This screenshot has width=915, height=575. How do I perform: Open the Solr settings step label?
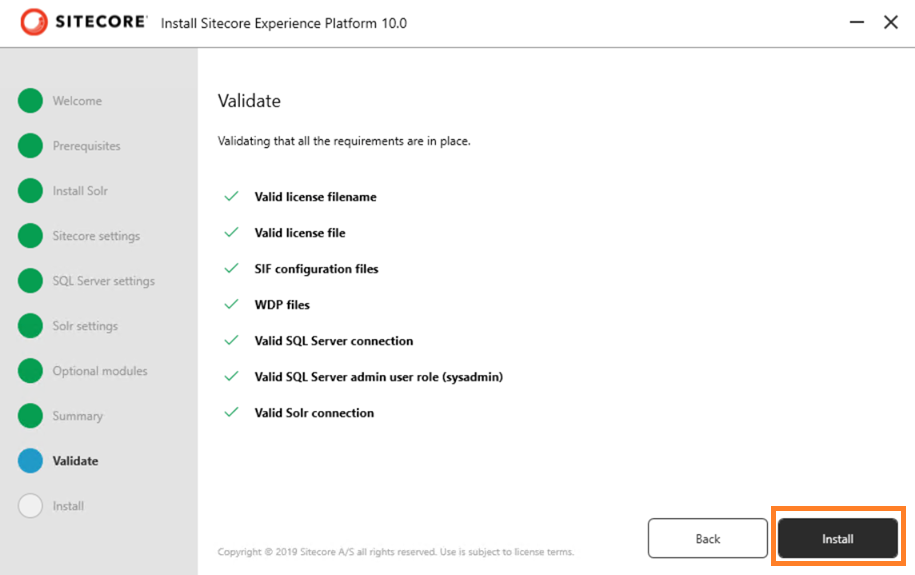point(85,326)
